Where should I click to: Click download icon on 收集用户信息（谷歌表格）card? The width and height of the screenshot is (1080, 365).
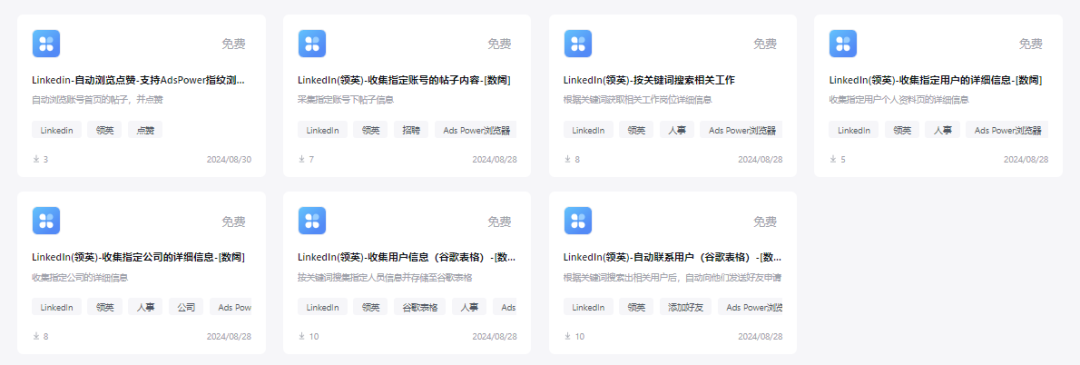pyautogui.click(x=302, y=336)
